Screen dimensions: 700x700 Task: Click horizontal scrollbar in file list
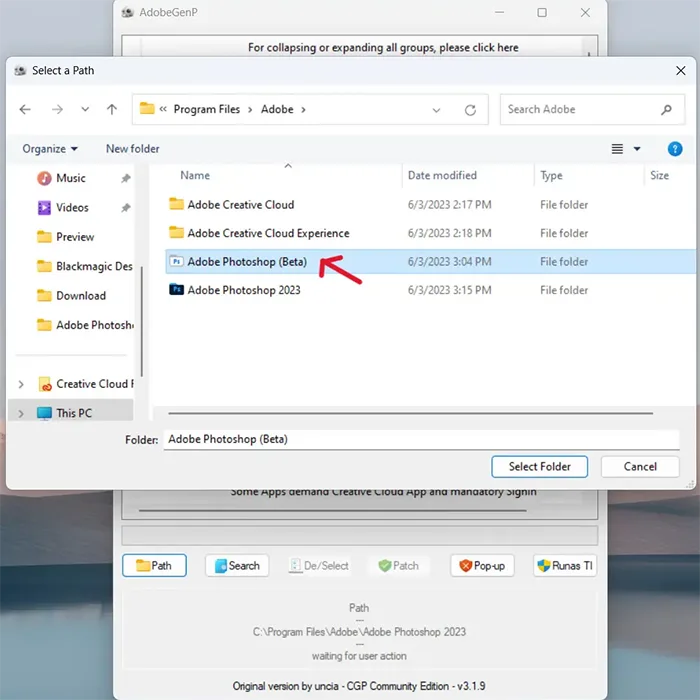[410, 413]
